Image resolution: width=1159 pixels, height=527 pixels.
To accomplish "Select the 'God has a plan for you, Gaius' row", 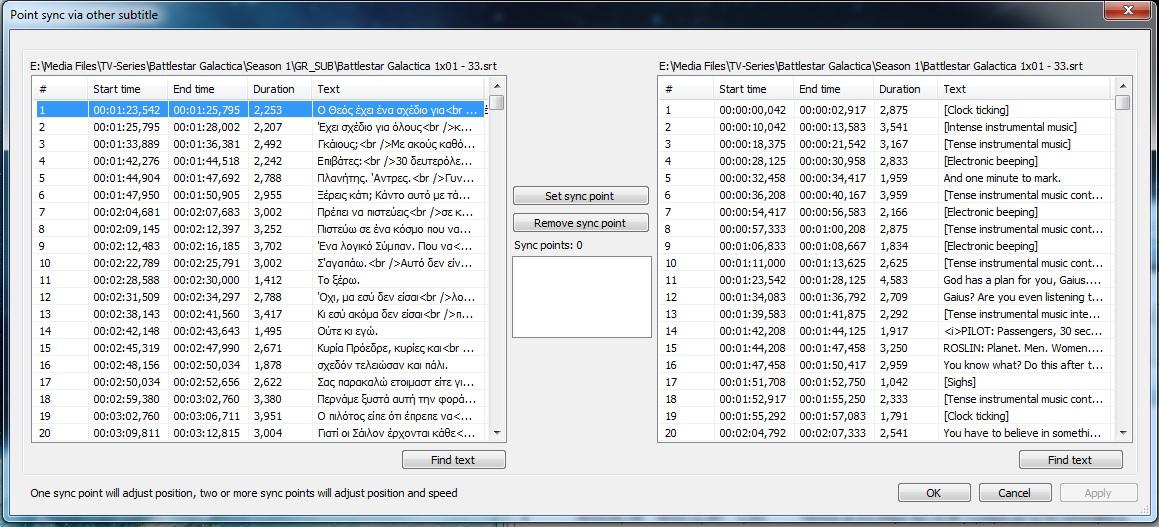I will click(x=886, y=280).
